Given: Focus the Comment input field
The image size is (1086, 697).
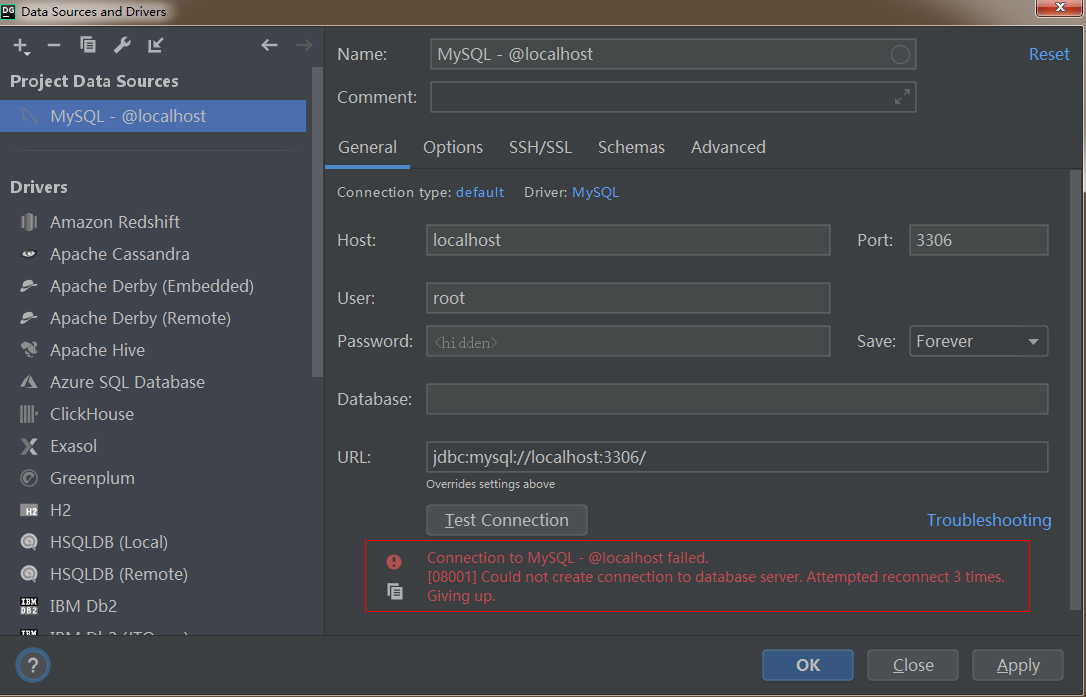Looking at the screenshot, I should 673,97.
